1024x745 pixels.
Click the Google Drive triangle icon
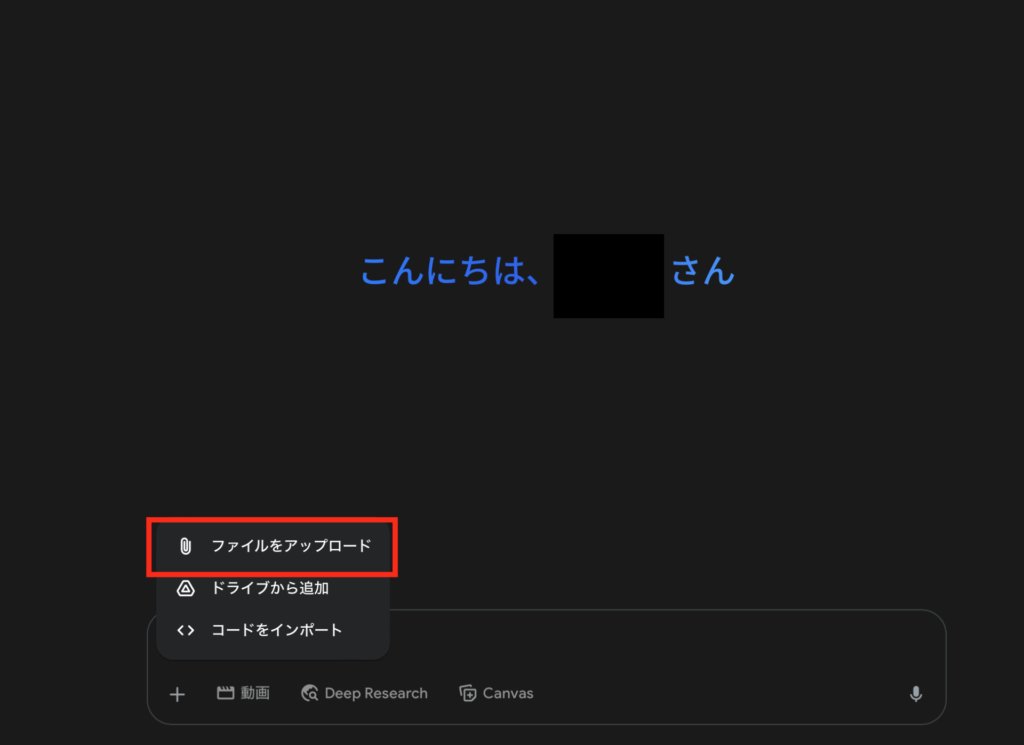(x=185, y=588)
